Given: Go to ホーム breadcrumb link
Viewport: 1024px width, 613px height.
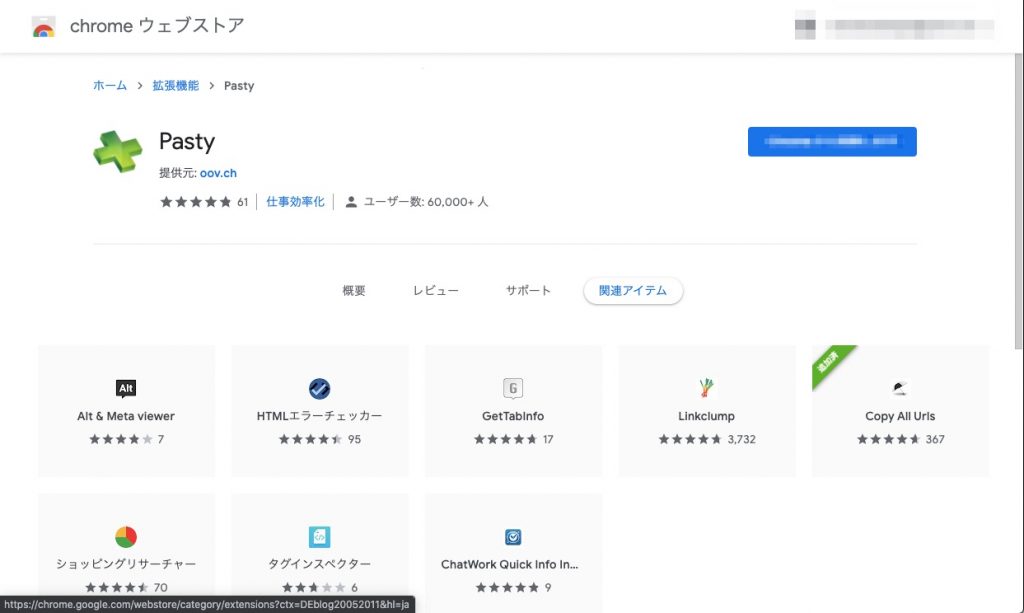Looking at the screenshot, I should tap(110, 86).
